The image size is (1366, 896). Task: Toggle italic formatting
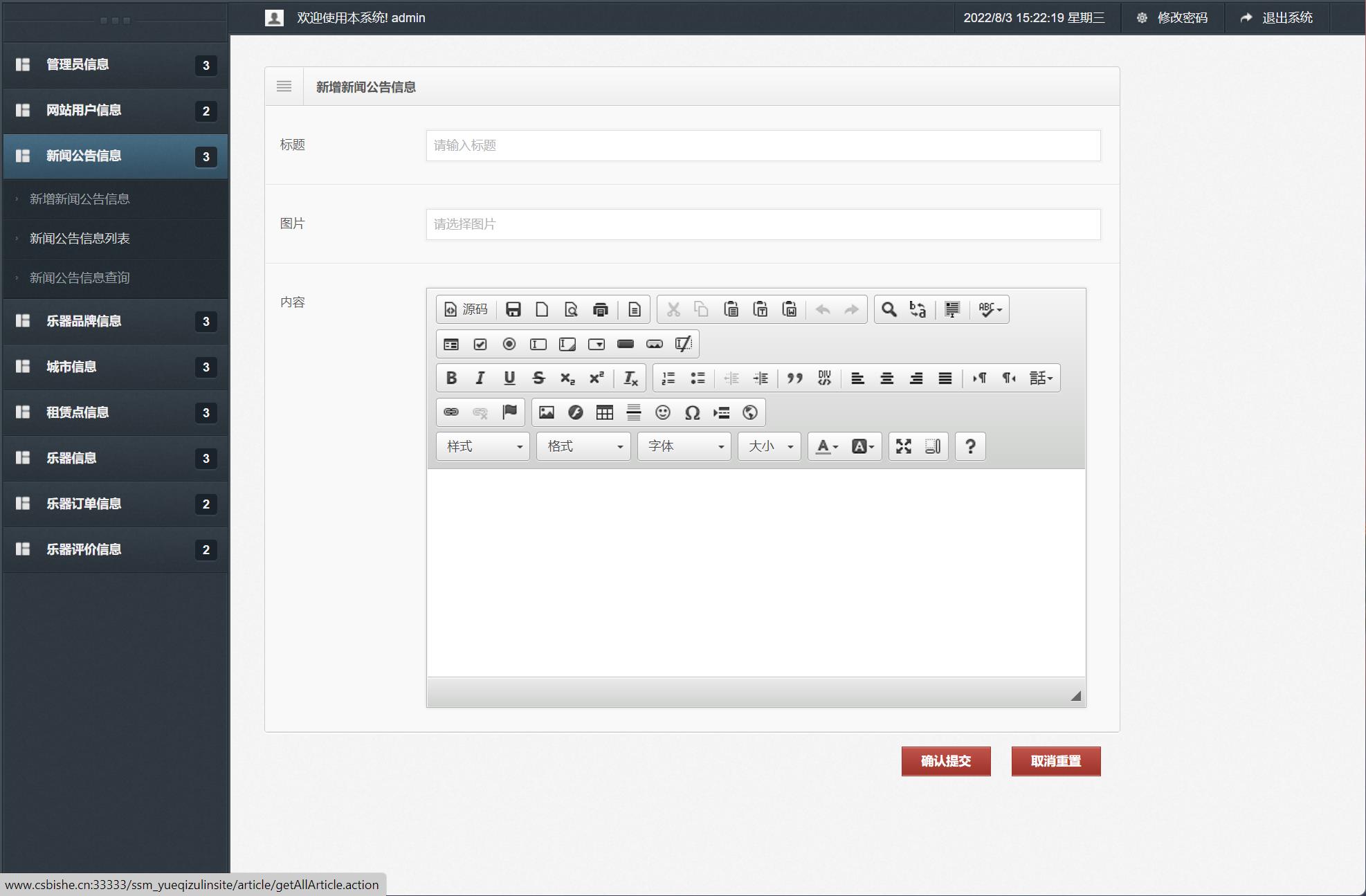click(x=480, y=378)
